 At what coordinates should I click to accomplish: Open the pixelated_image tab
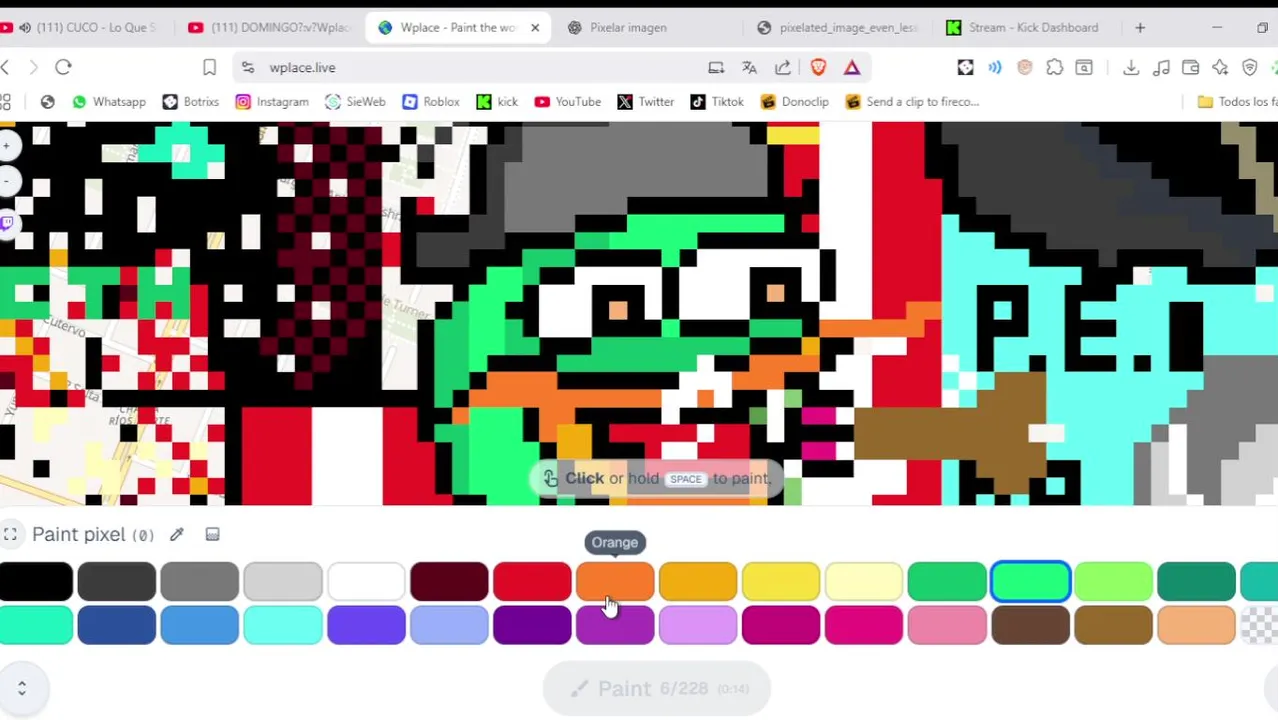click(x=838, y=27)
